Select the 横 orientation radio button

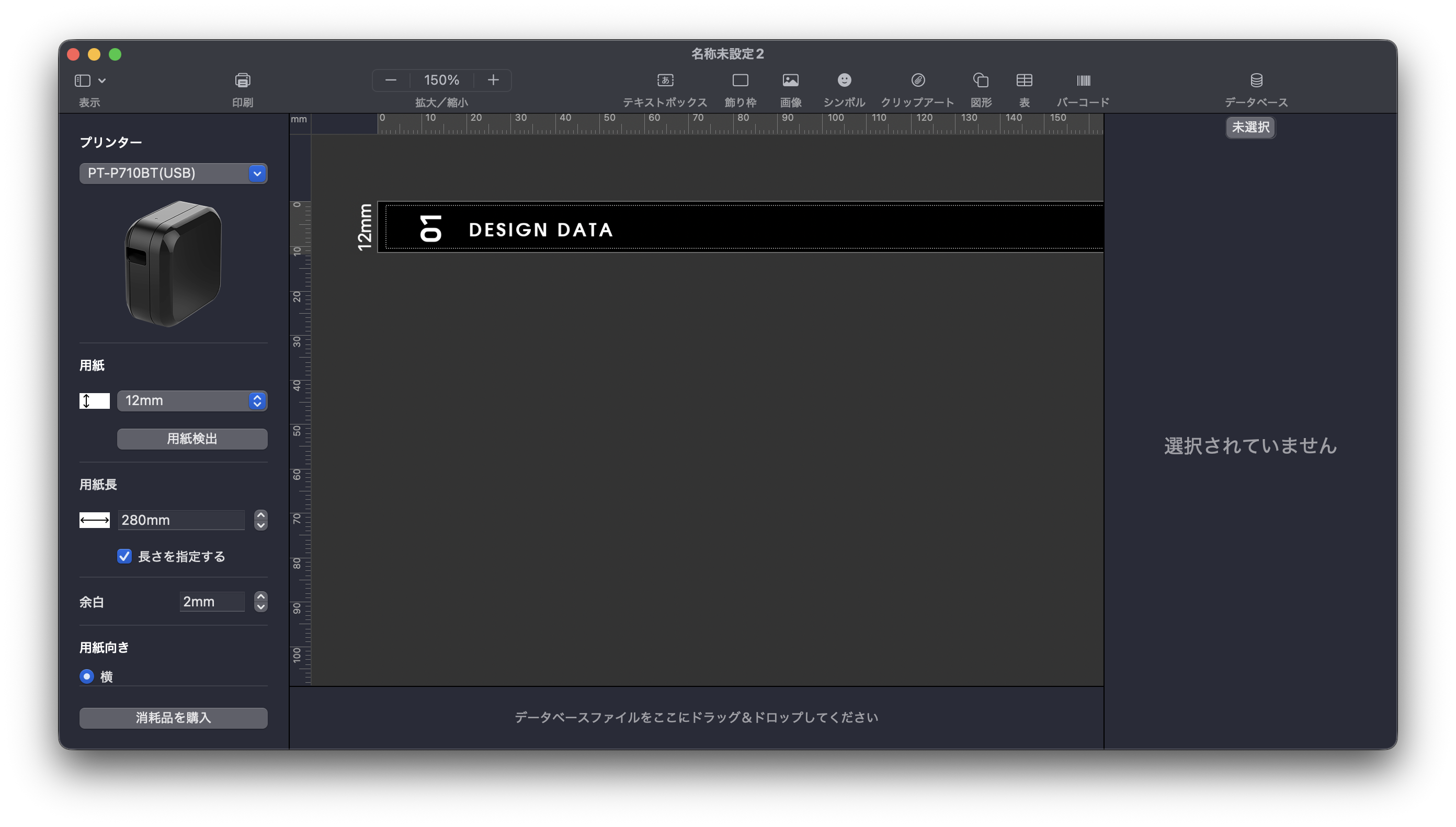pos(87,676)
